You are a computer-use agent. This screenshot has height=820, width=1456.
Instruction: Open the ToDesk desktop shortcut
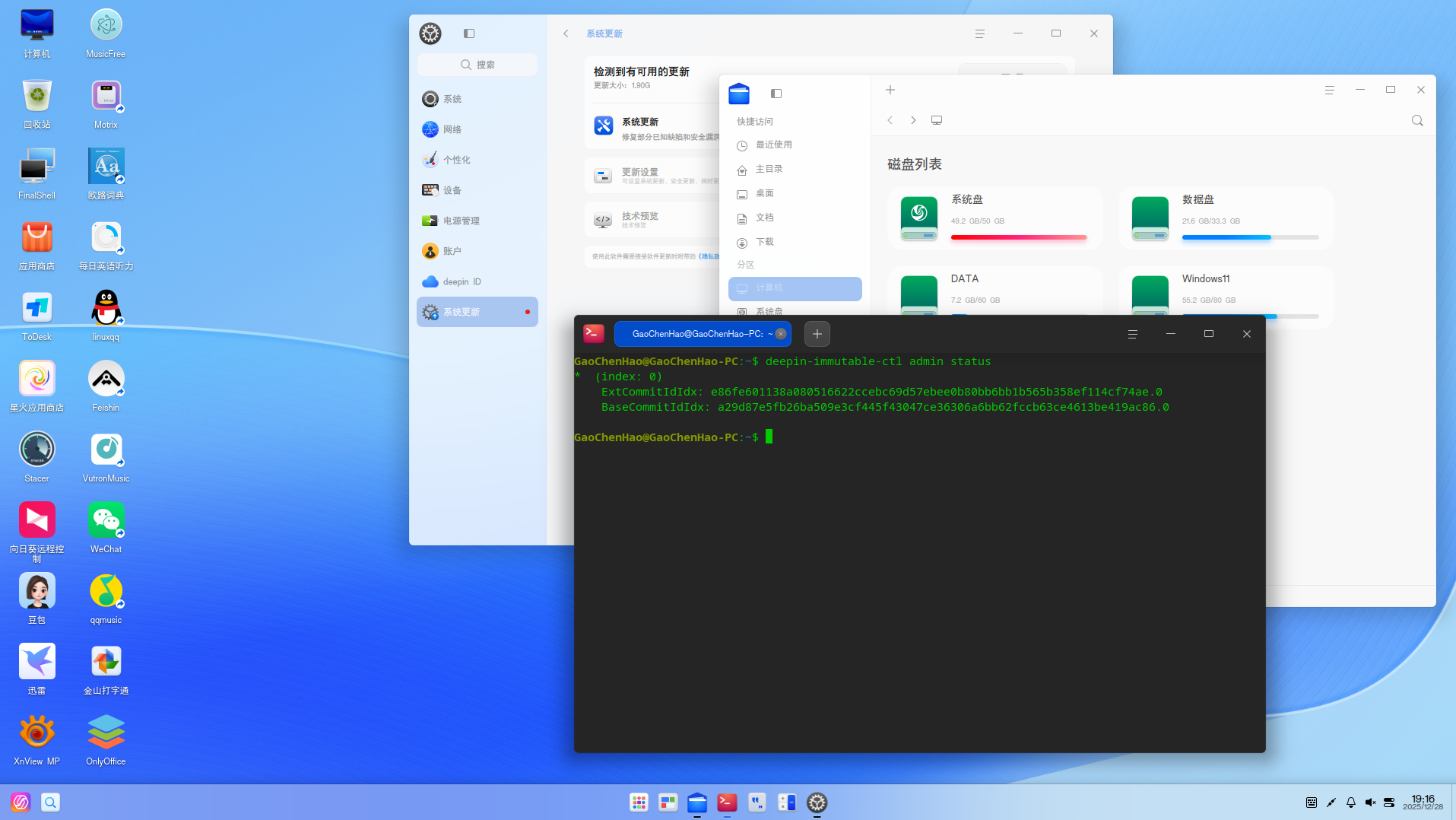[36, 316]
